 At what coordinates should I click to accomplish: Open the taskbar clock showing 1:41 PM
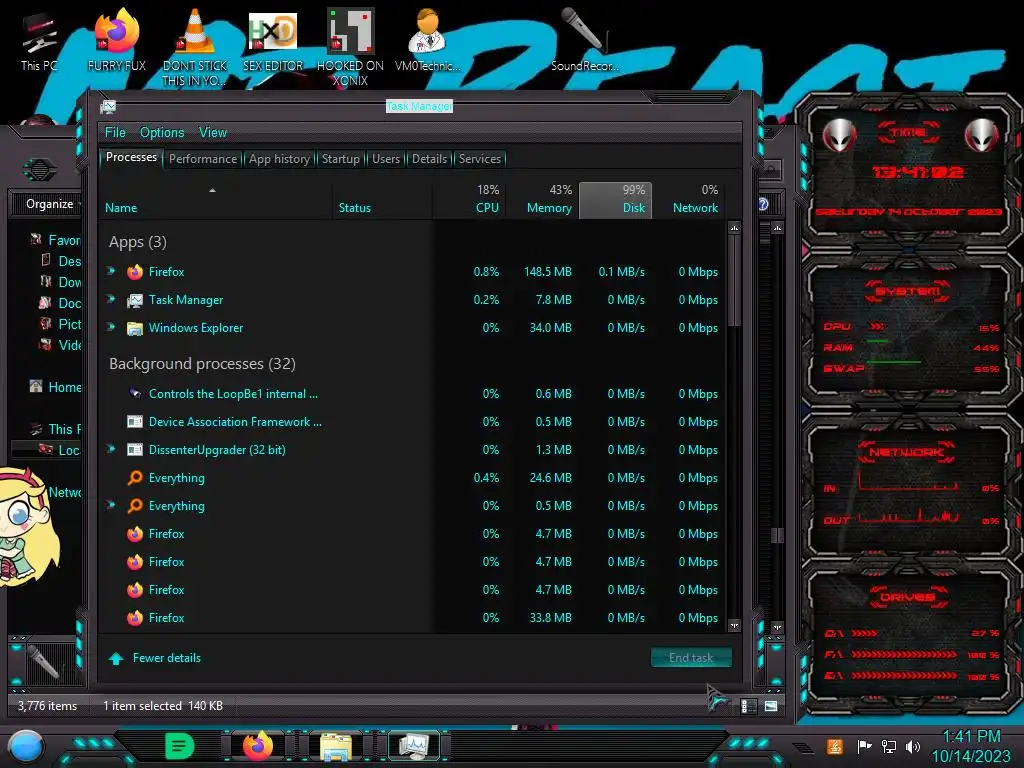(x=971, y=746)
